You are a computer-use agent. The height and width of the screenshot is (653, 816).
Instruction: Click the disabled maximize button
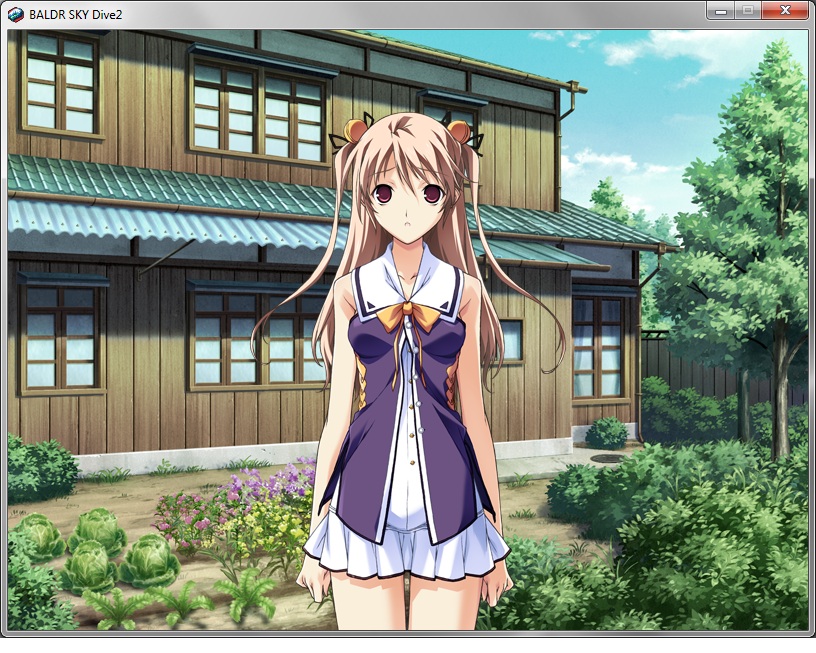(x=748, y=11)
